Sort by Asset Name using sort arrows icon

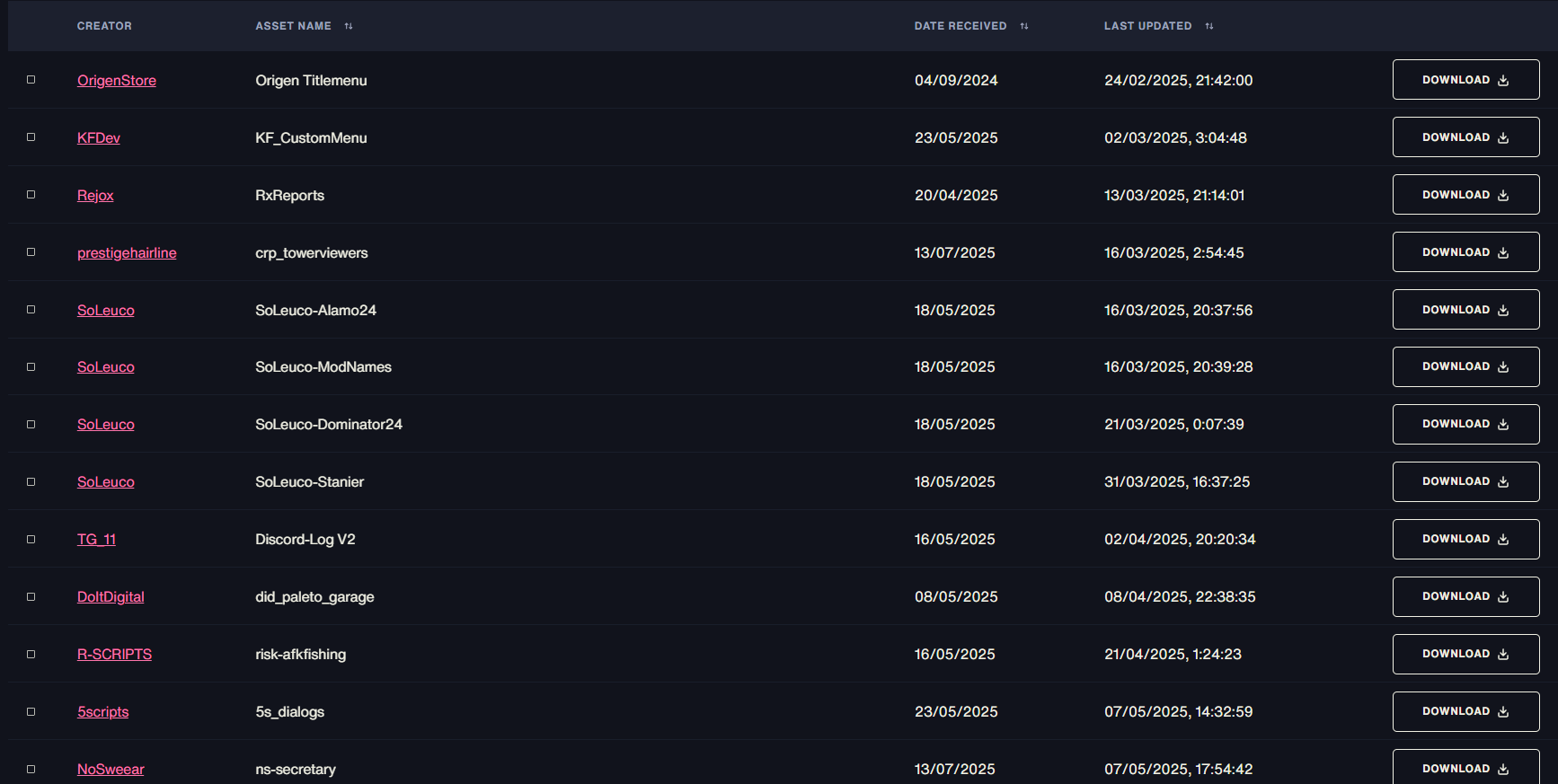click(x=349, y=26)
